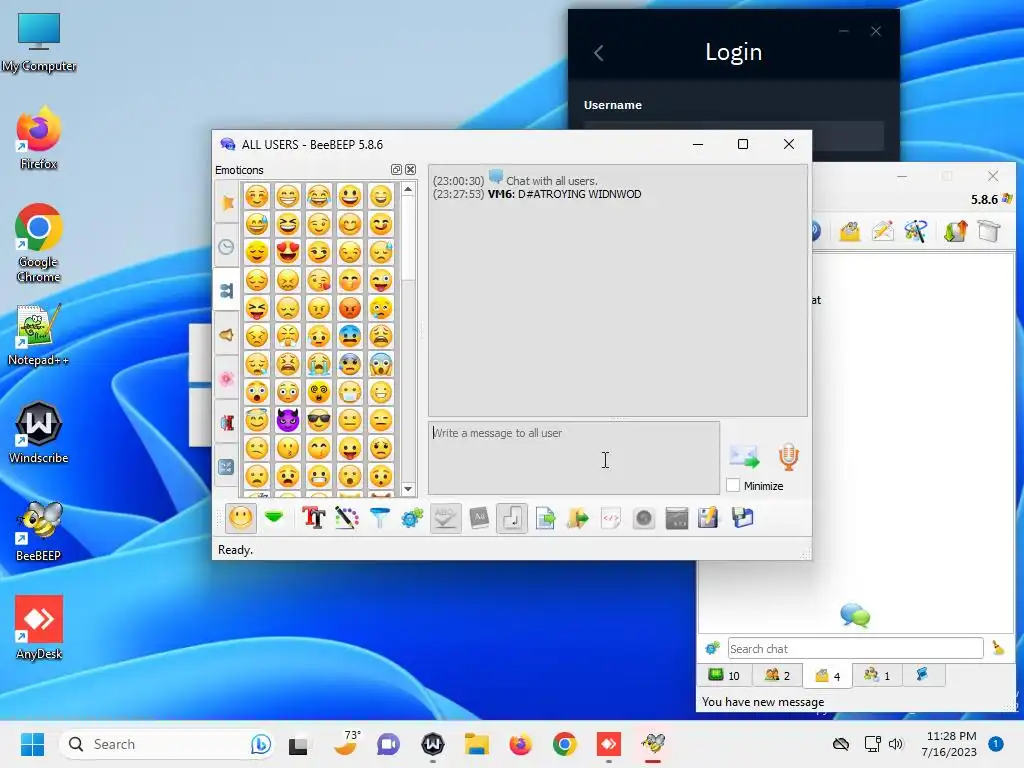Send a file document icon
The image size is (1024, 768).
545,519
